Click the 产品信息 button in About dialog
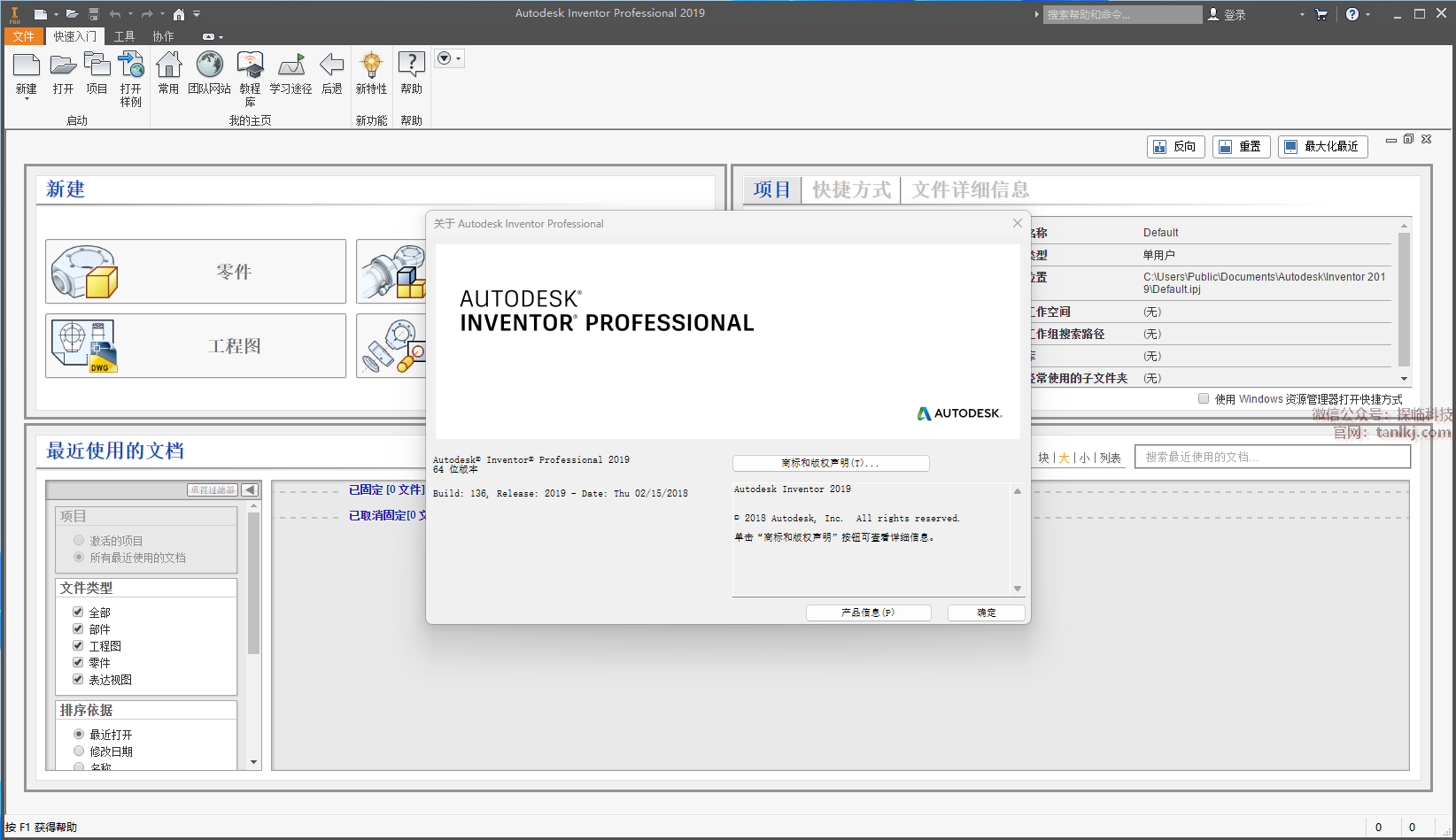The width and height of the screenshot is (1456, 840). 868,613
